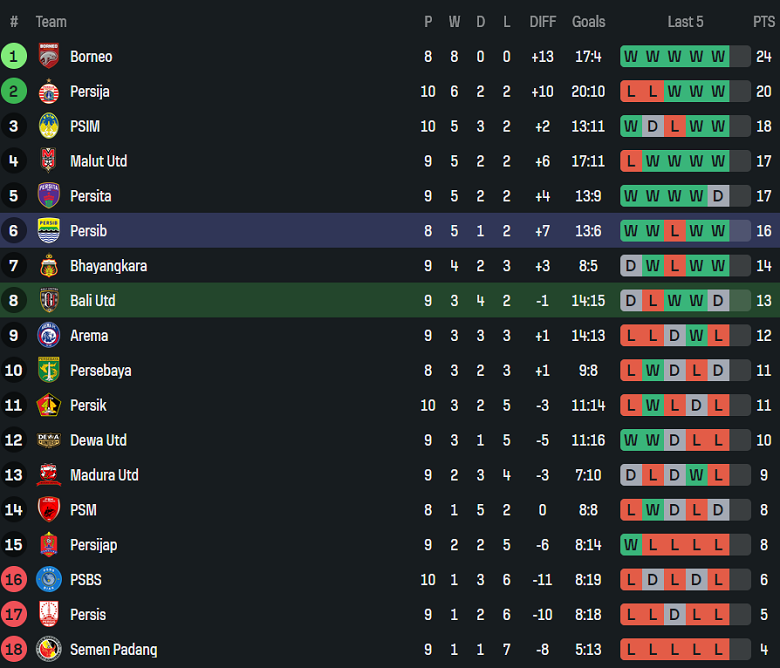Screen dimensions: 780x668
Task: Click Persijap's most recent loss result
Action: 718,545
